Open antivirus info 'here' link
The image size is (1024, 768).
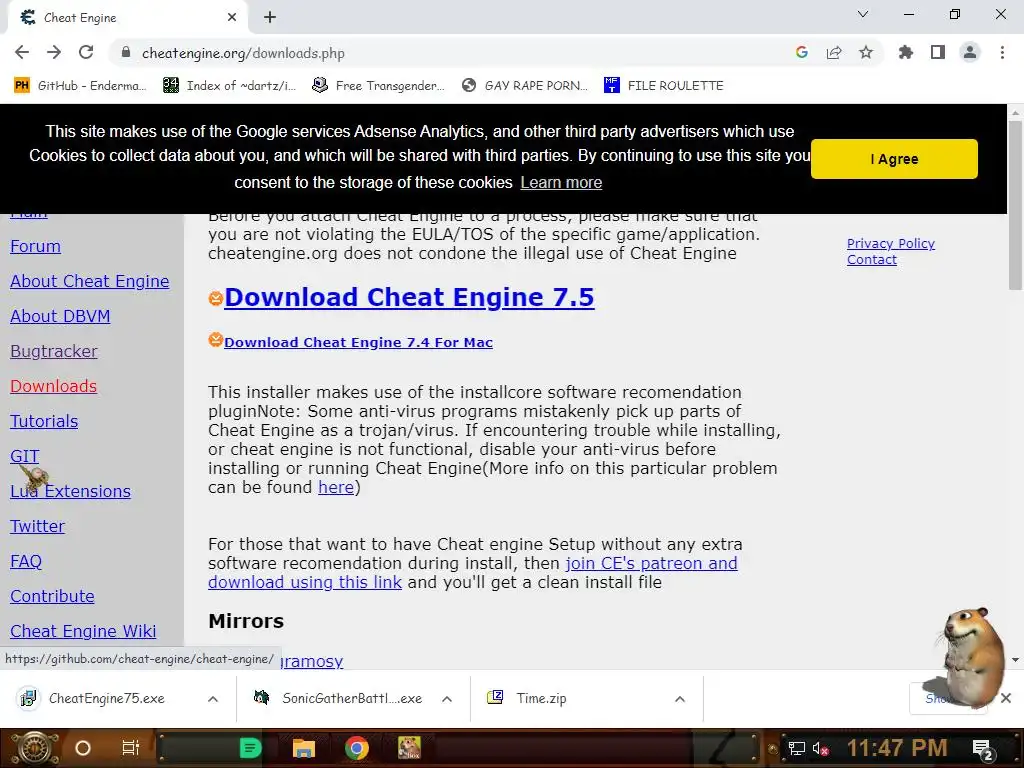[x=336, y=487]
